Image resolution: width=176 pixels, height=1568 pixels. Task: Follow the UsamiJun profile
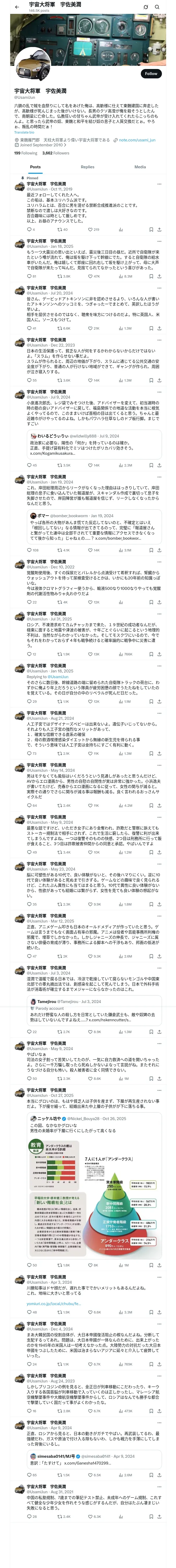(150, 74)
